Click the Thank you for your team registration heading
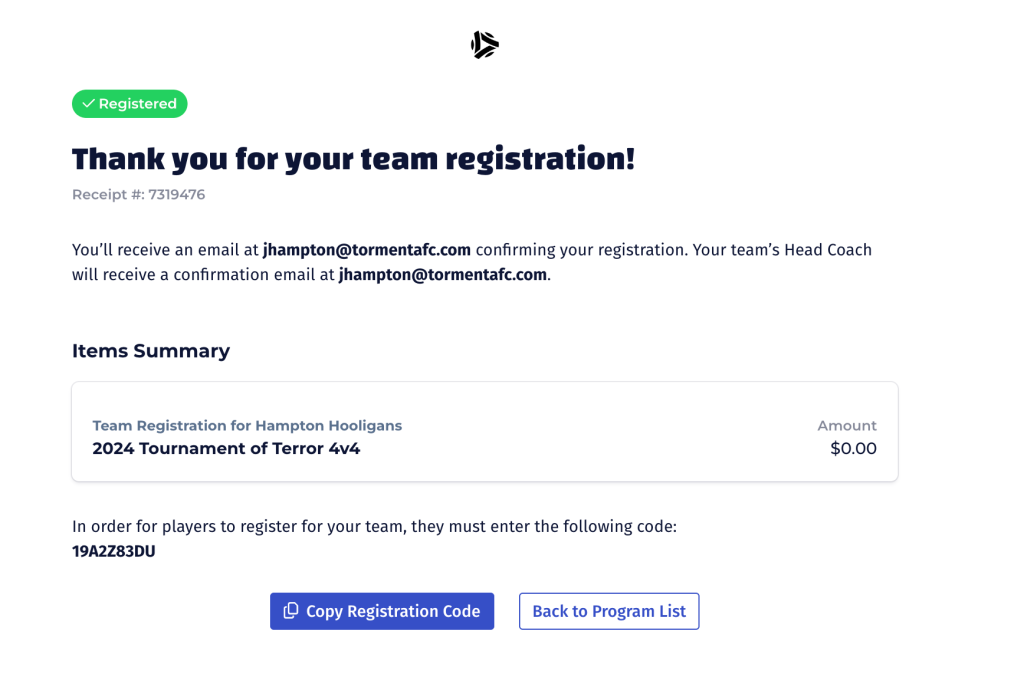This screenshot has height=677, width=1024. tap(353, 159)
